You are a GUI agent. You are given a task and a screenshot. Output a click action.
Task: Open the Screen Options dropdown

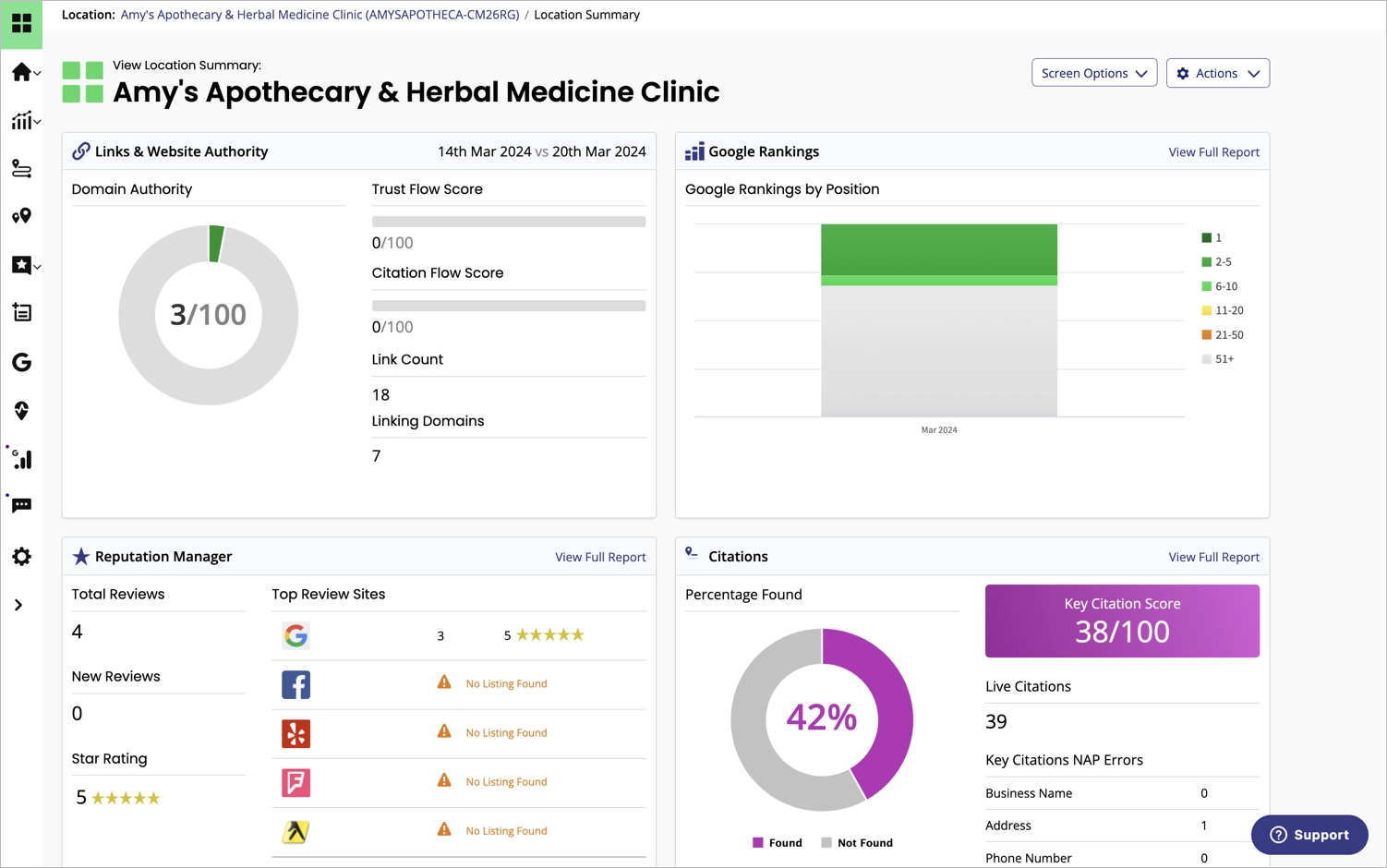(x=1094, y=73)
